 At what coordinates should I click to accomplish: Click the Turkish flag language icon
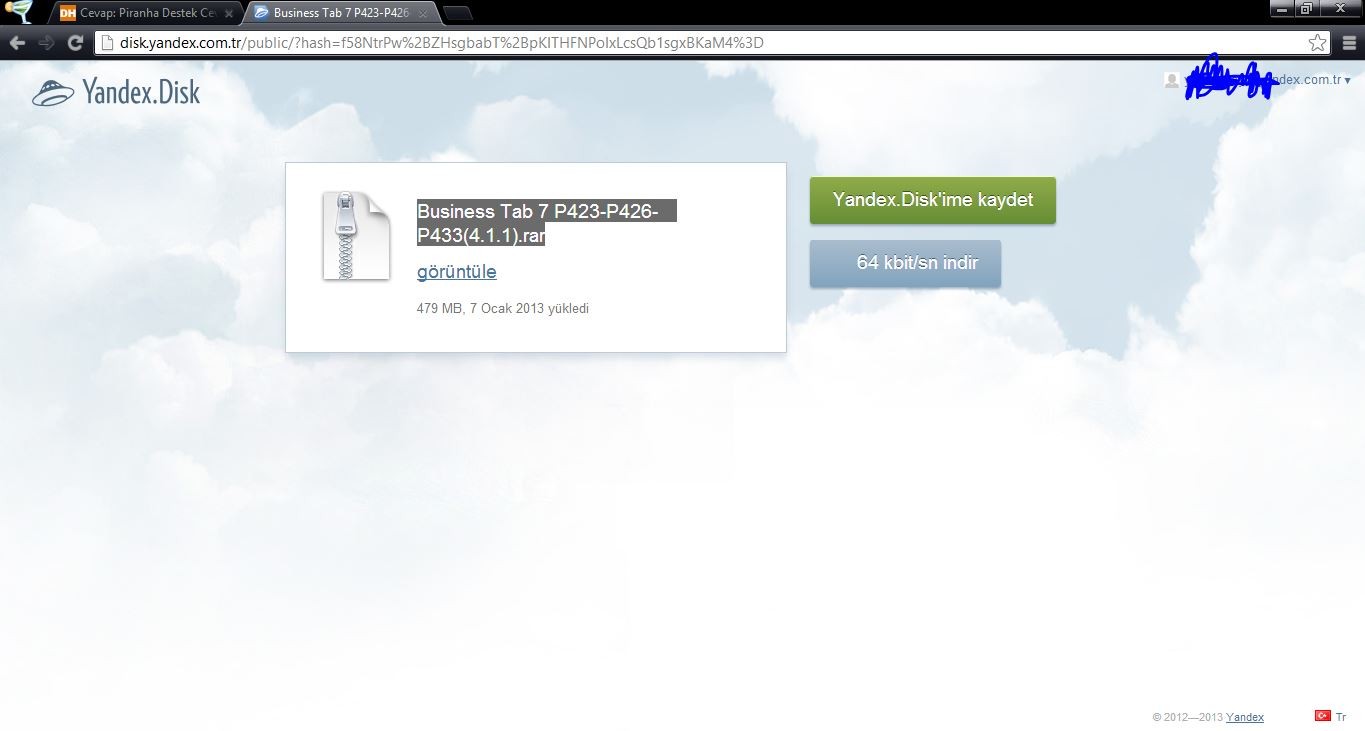(x=1322, y=716)
